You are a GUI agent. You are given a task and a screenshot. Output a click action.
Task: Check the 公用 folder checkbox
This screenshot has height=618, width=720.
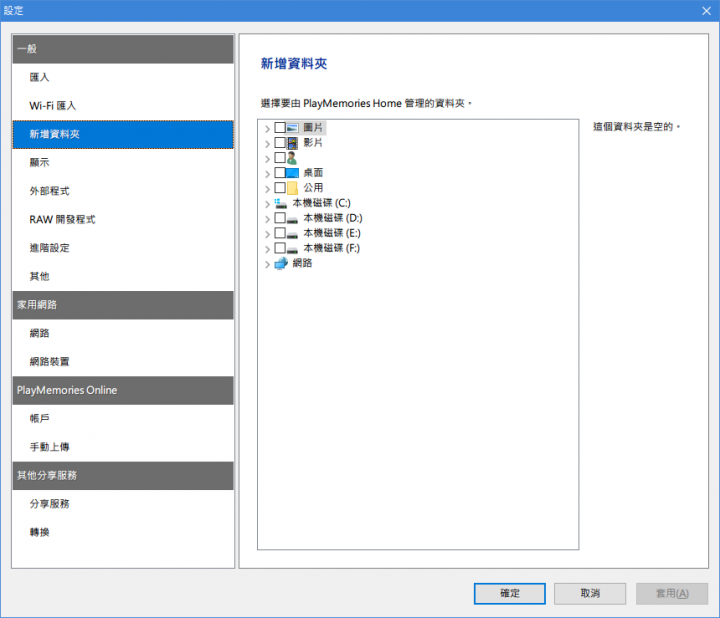[280, 187]
